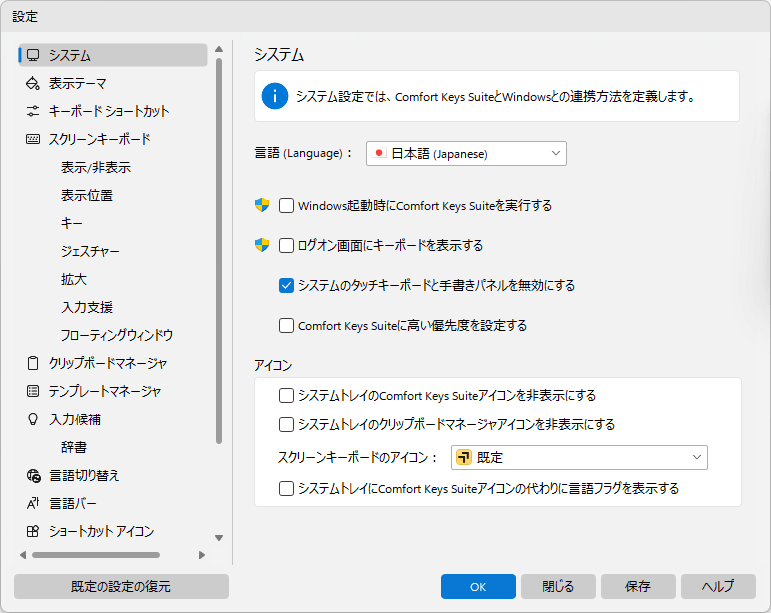This screenshot has height=613, width=771.
Task: Click the blue info icon in the banner
Action: pos(275,96)
